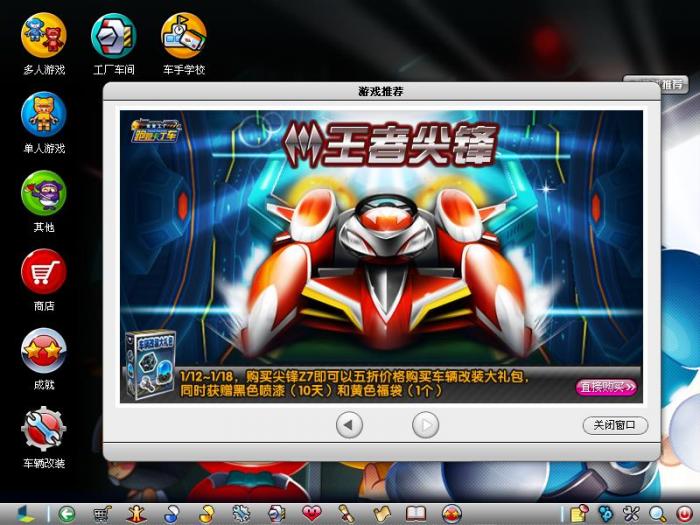
Task: Open the crossed tools settings icon
Action: [x=631, y=514]
